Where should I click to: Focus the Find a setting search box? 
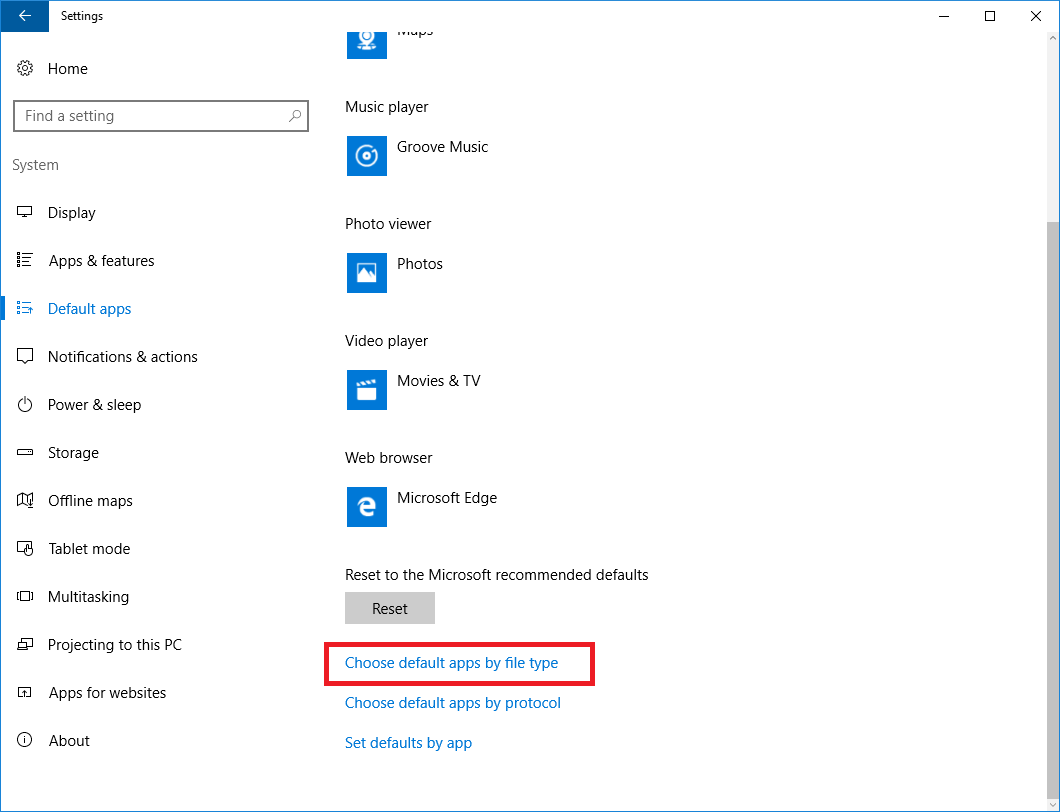[x=161, y=116]
